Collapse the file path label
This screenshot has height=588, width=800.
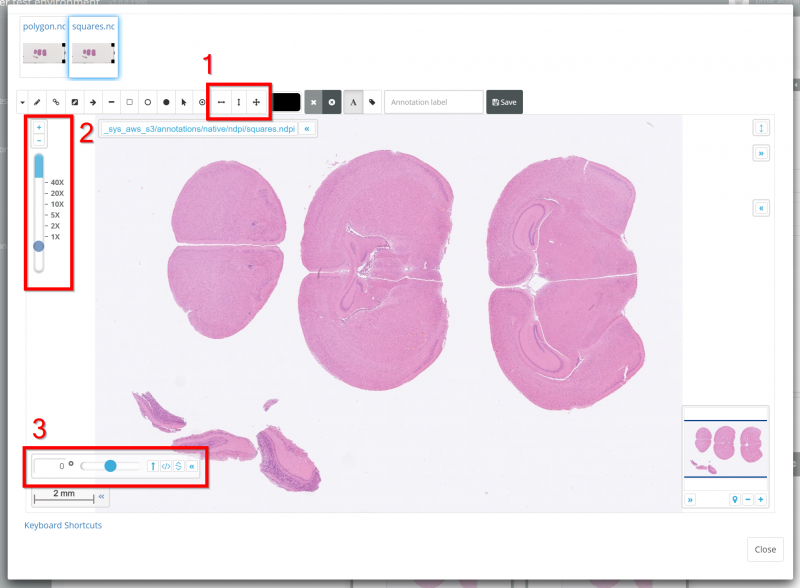307,129
